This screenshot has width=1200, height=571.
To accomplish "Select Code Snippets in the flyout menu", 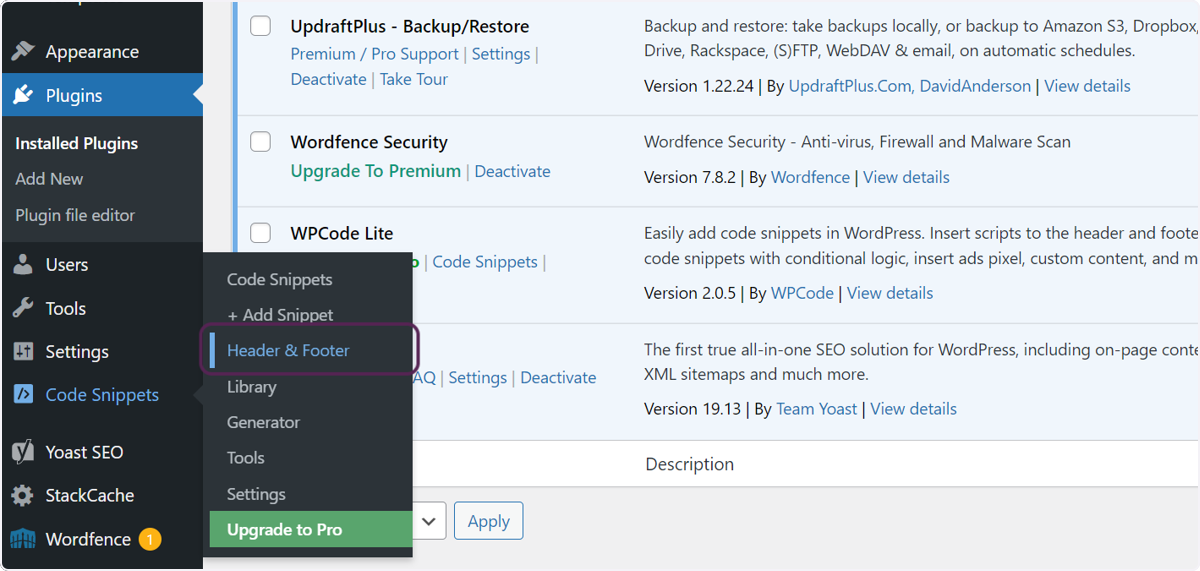I will tap(279, 280).
